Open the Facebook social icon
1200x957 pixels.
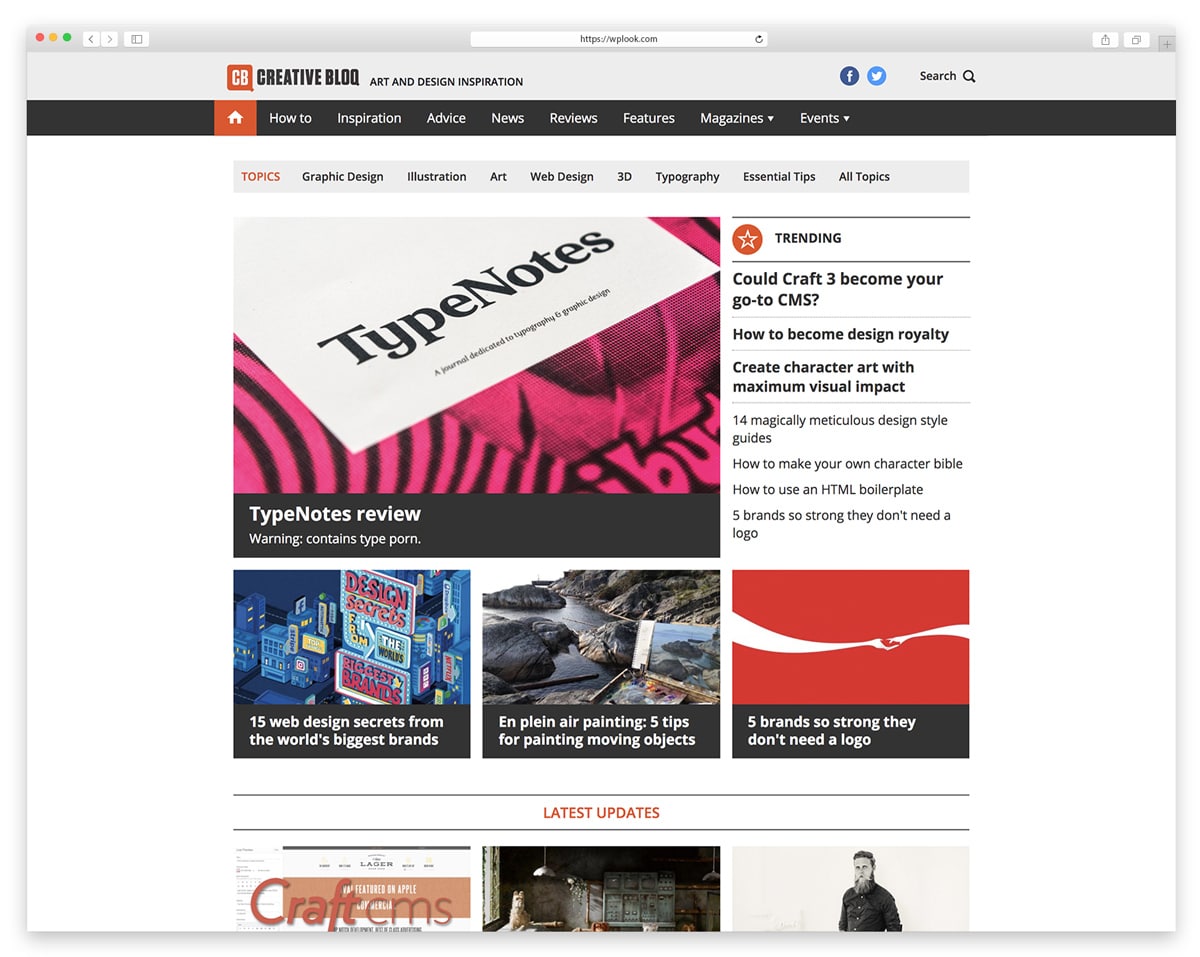tap(849, 76)
